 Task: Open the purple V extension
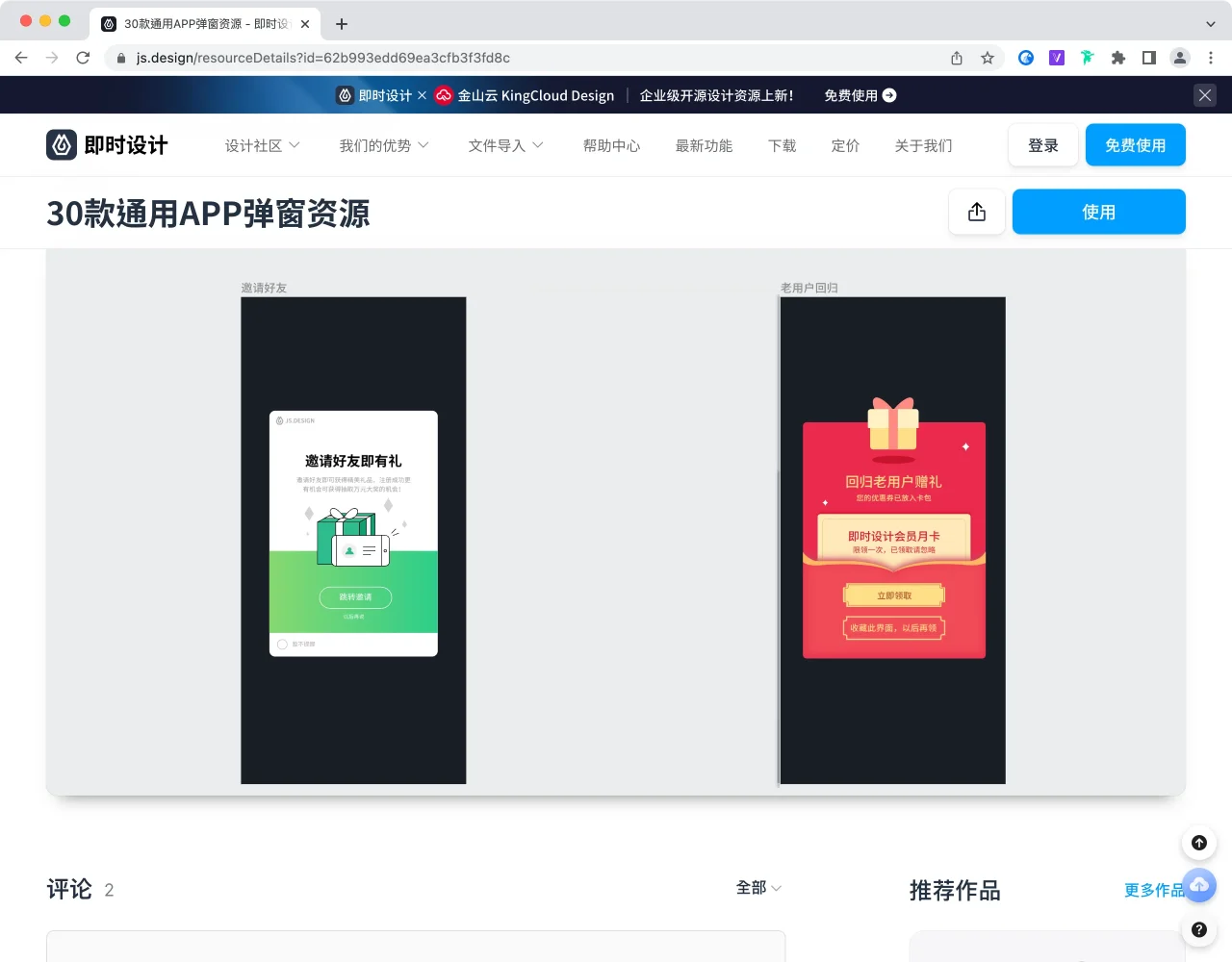pos(1057,58)
